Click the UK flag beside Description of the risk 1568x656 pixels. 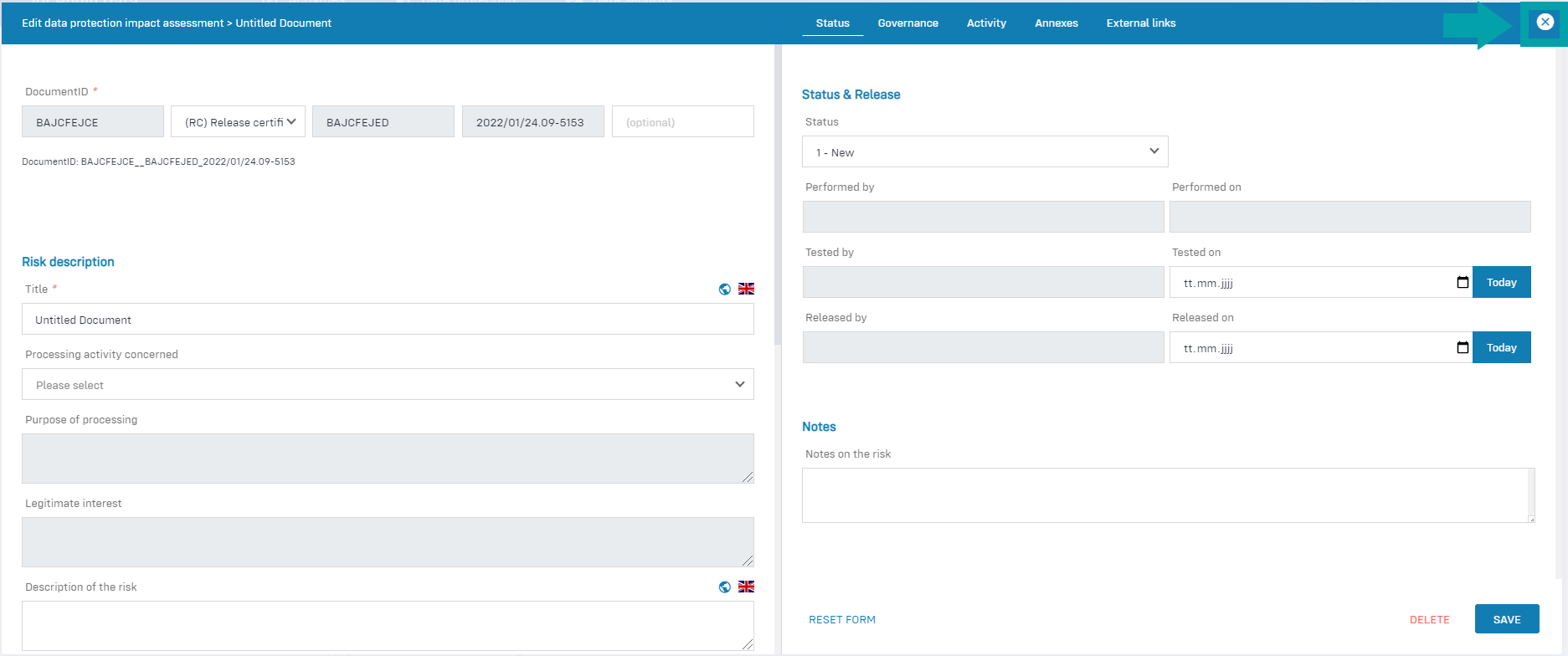pyautogui.click(x=746, y=587)
